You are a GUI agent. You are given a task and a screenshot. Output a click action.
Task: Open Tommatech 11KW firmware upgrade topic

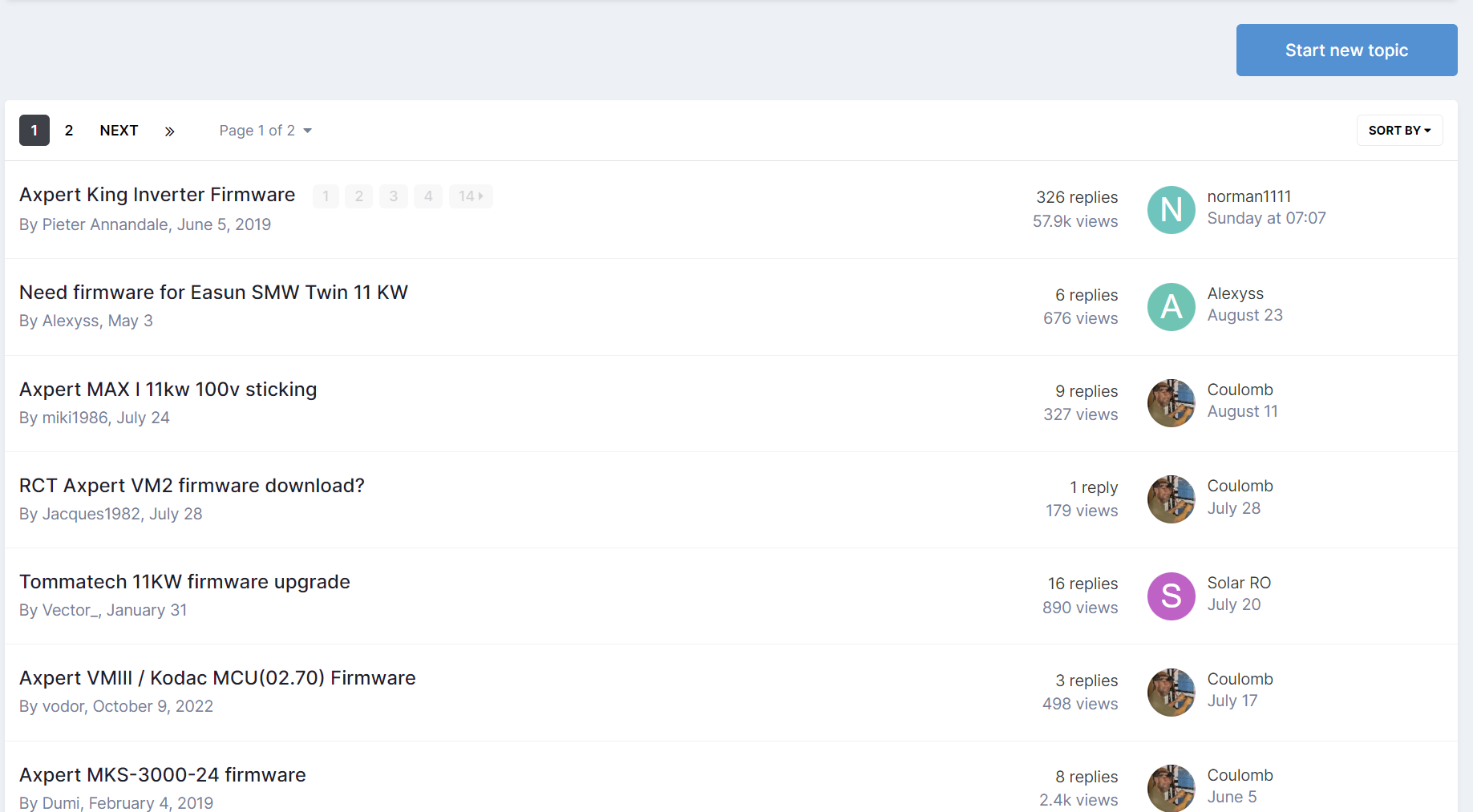coord(184,582)
